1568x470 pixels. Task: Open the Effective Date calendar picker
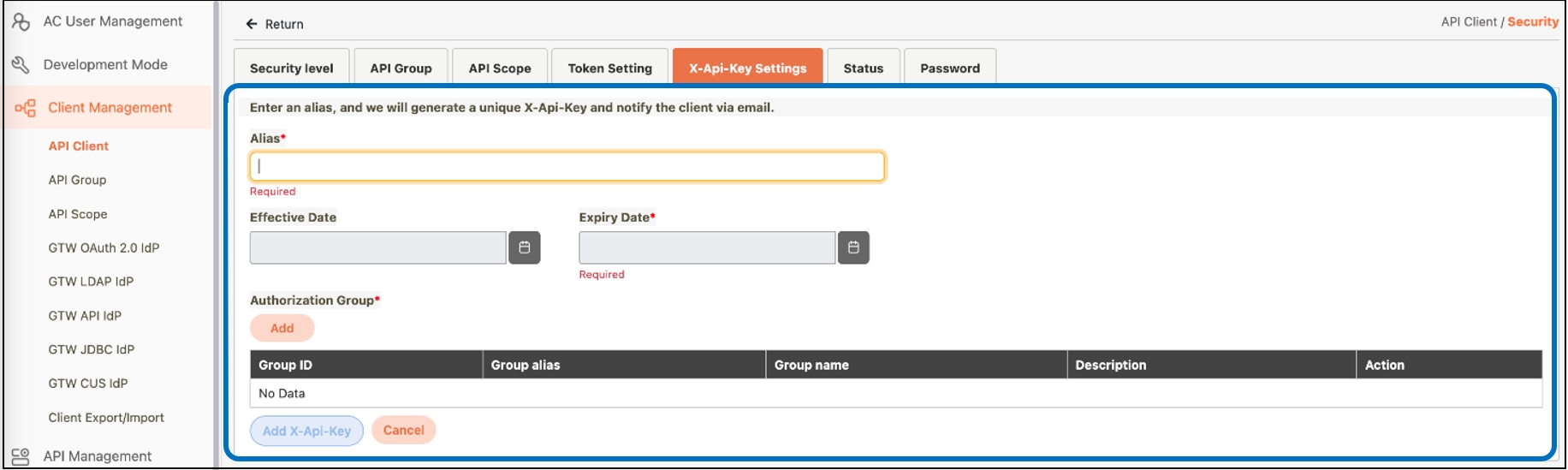524,247
